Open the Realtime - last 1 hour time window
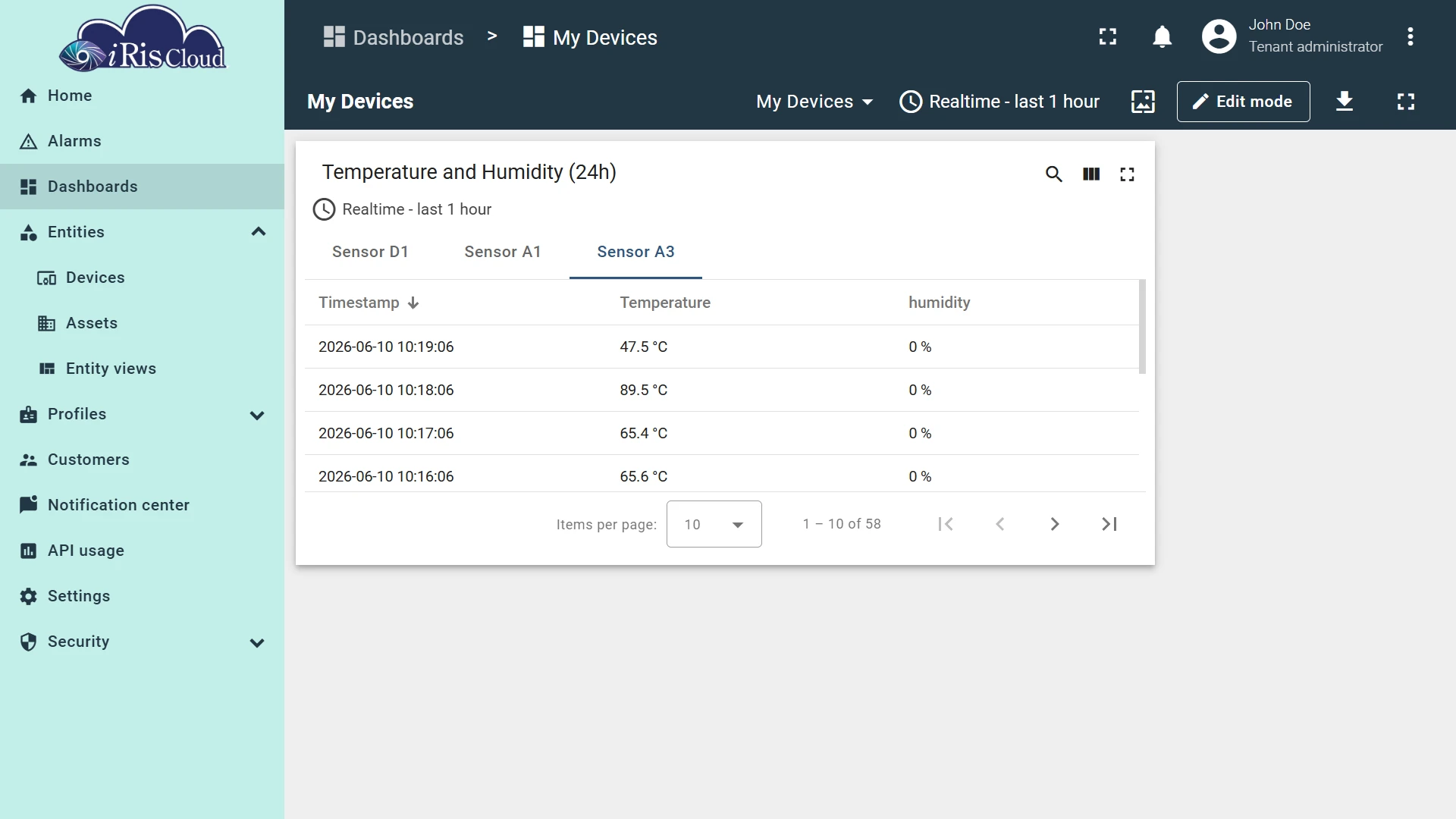 click(x=999, y=102)
